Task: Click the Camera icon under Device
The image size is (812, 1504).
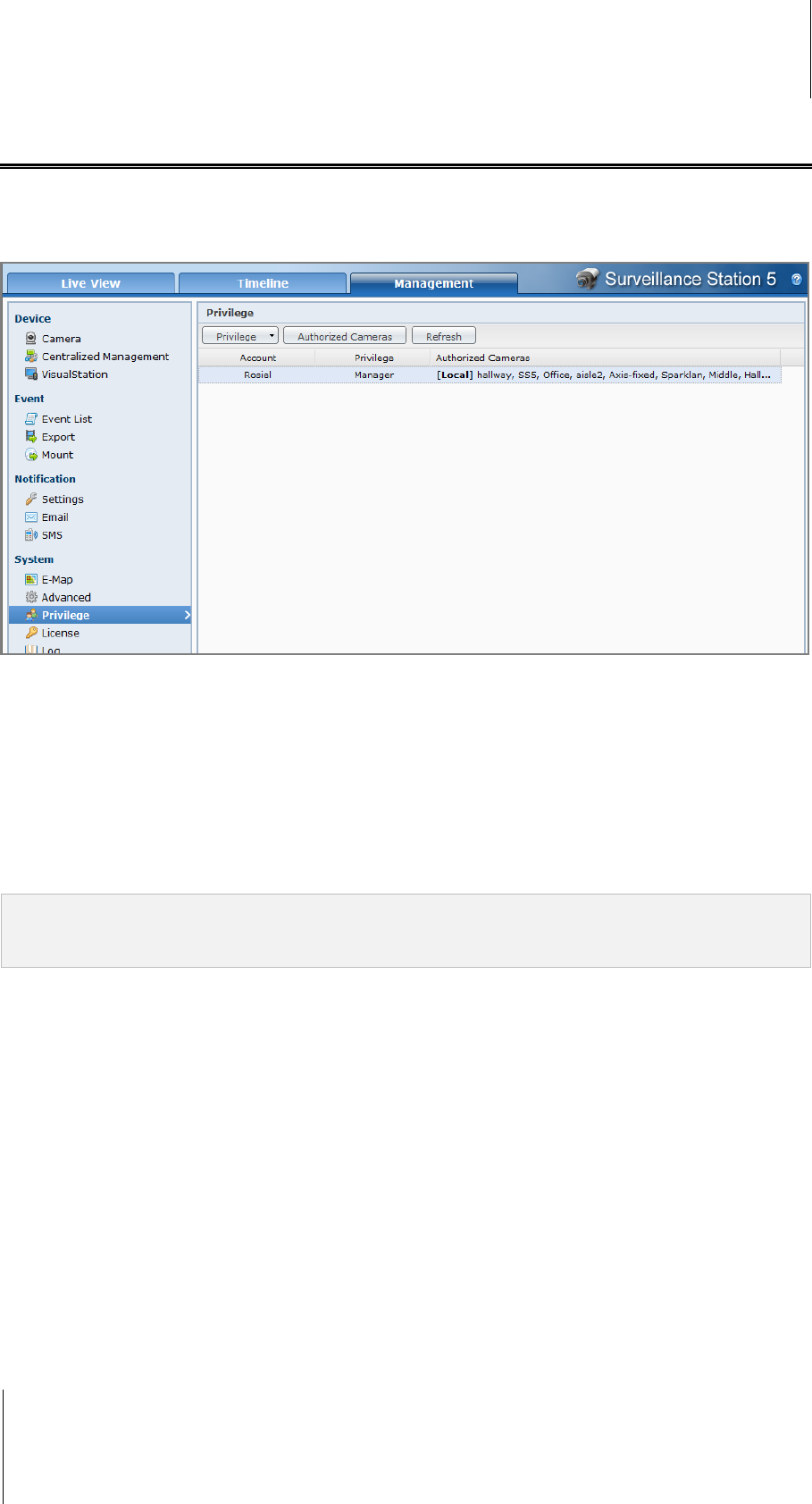Action: (x=31, y=339)
